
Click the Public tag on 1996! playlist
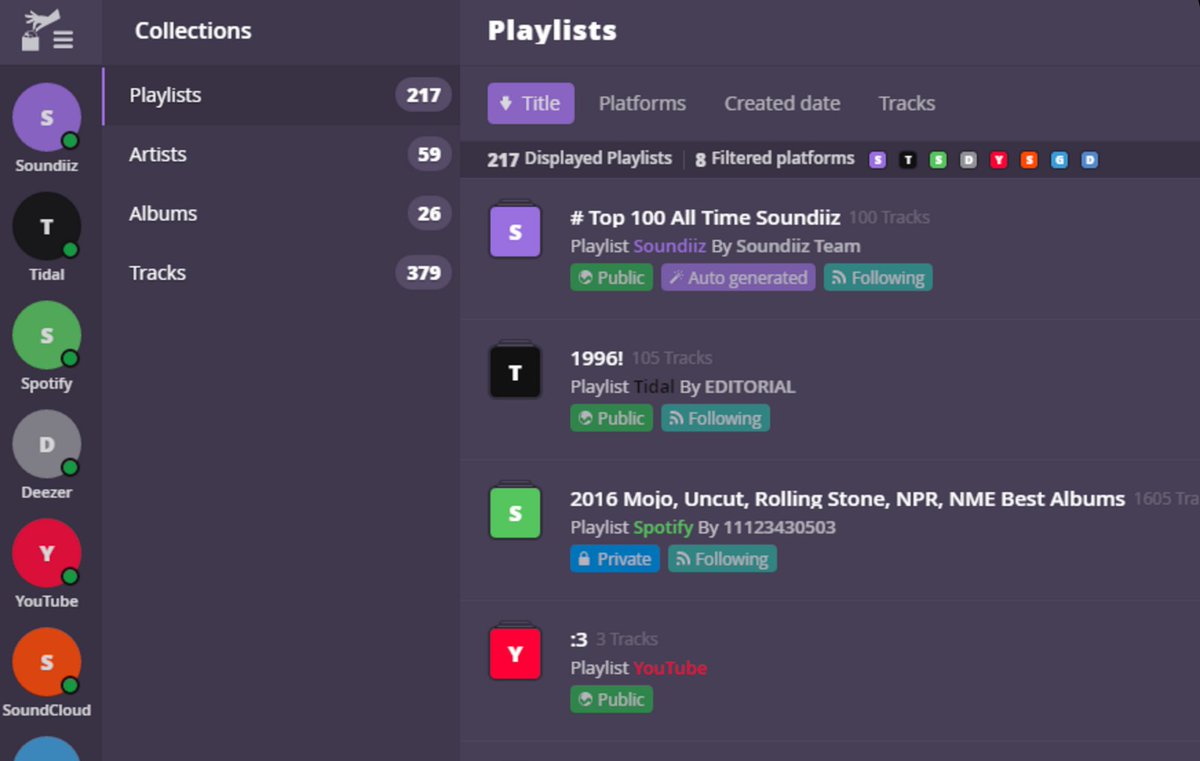612,418
